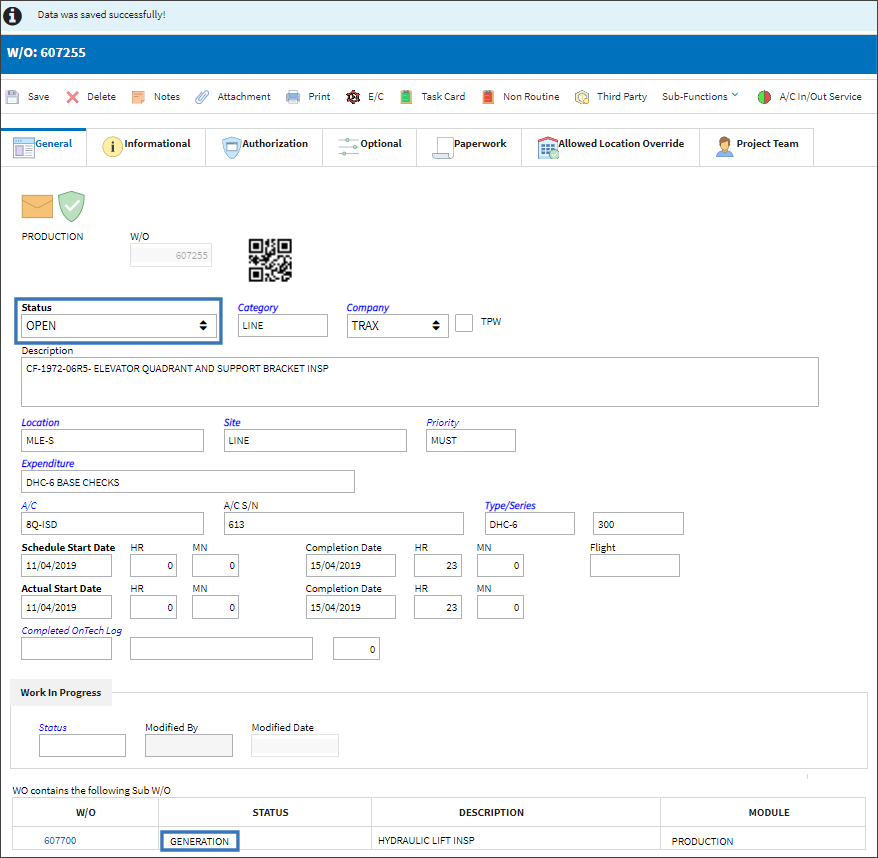Screen dimensions: 878x858
Task: Click the Category input field showing LINE
Action: [283, 325]
